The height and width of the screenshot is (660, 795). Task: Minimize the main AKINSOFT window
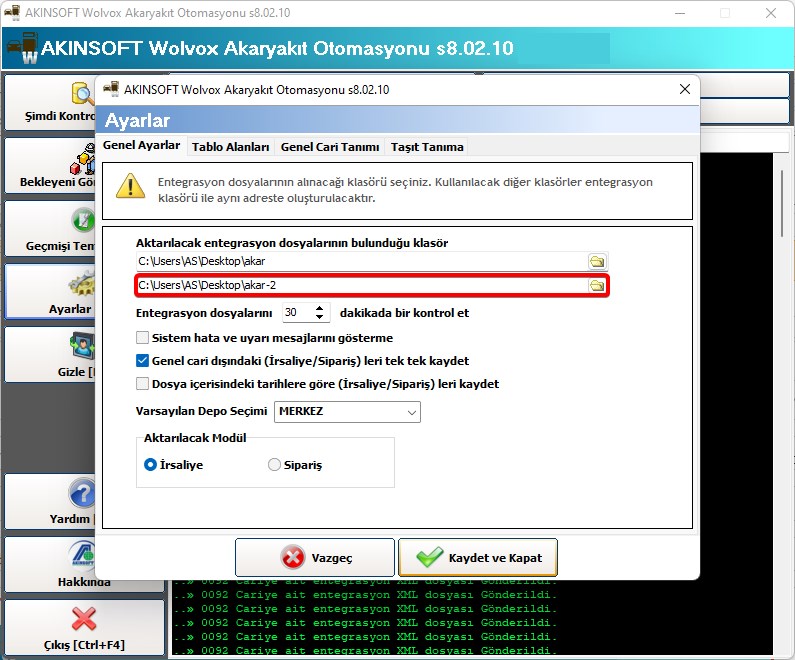(680, 13)
